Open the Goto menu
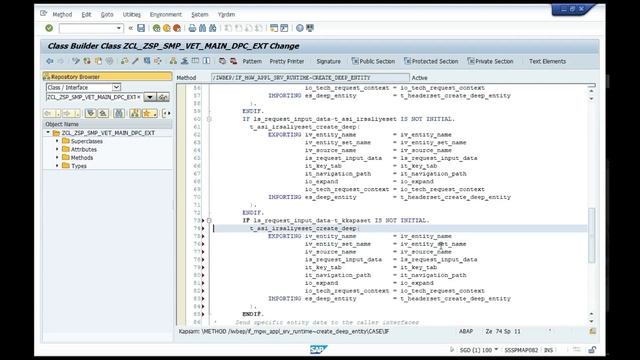640x360 pixels. [x=107, y=14]
